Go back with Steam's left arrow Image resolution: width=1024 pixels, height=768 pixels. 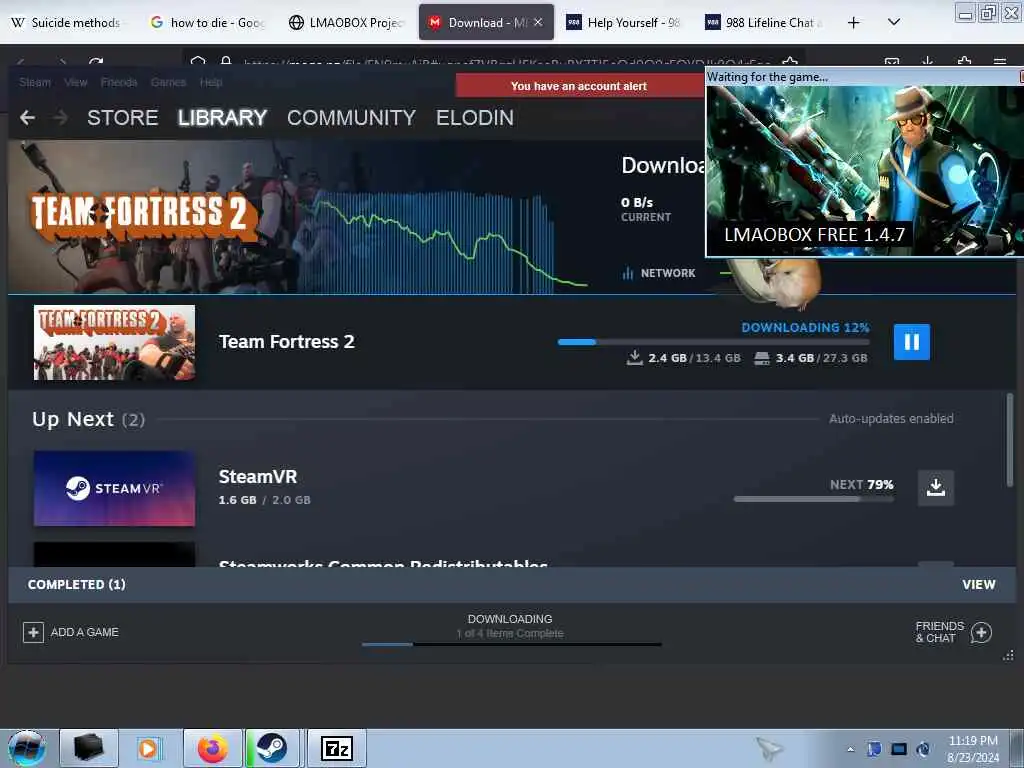(x=27, y=118)
